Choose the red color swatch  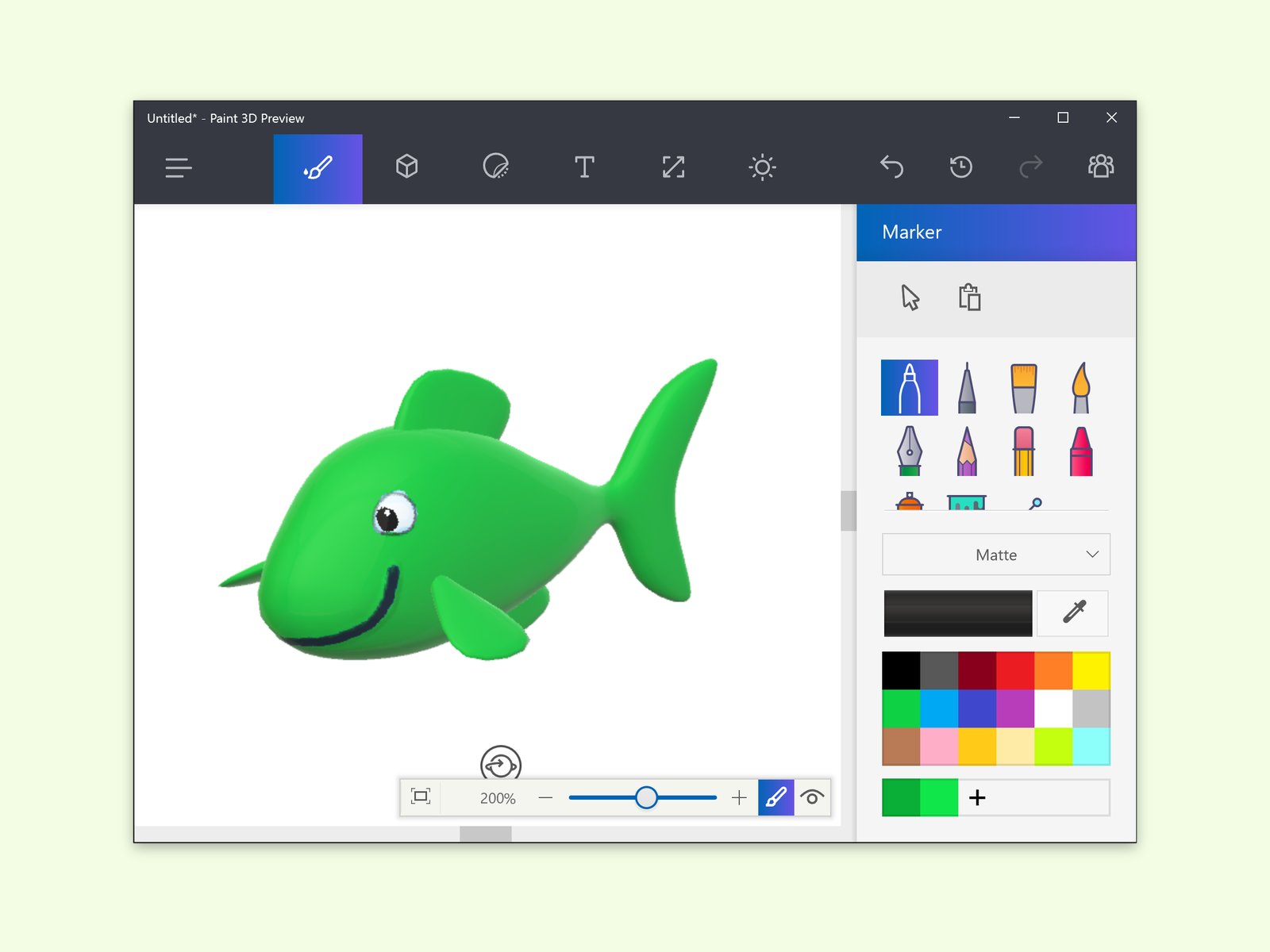tap(1015, 671)
